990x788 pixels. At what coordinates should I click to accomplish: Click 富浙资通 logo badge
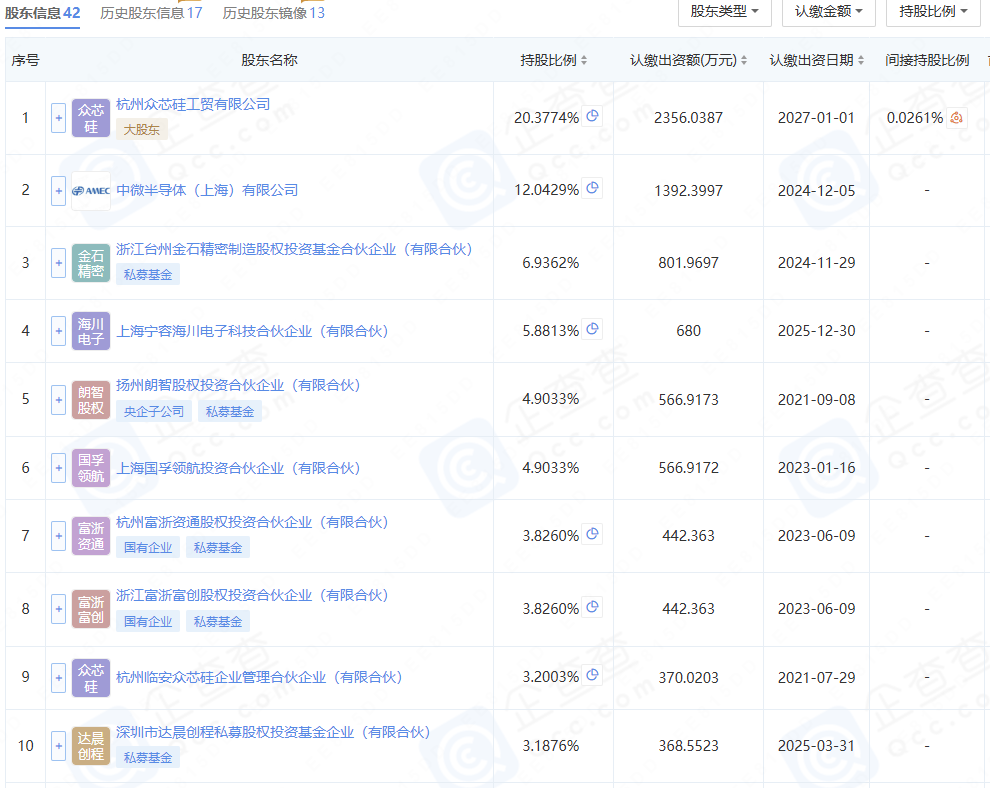pyautogui.click(x=91, y=536)
